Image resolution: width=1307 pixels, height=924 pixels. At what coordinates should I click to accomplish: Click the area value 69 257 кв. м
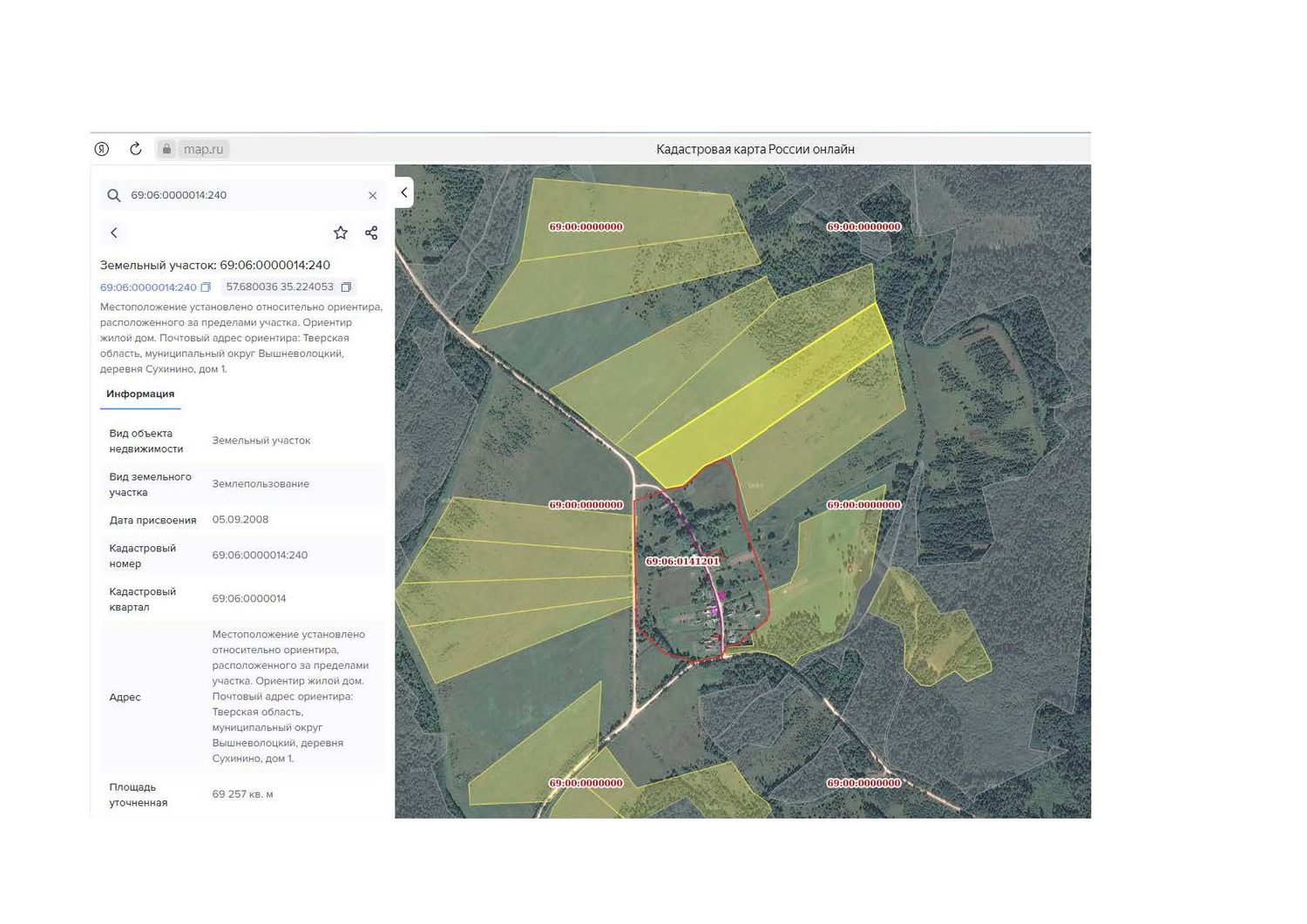243,794
